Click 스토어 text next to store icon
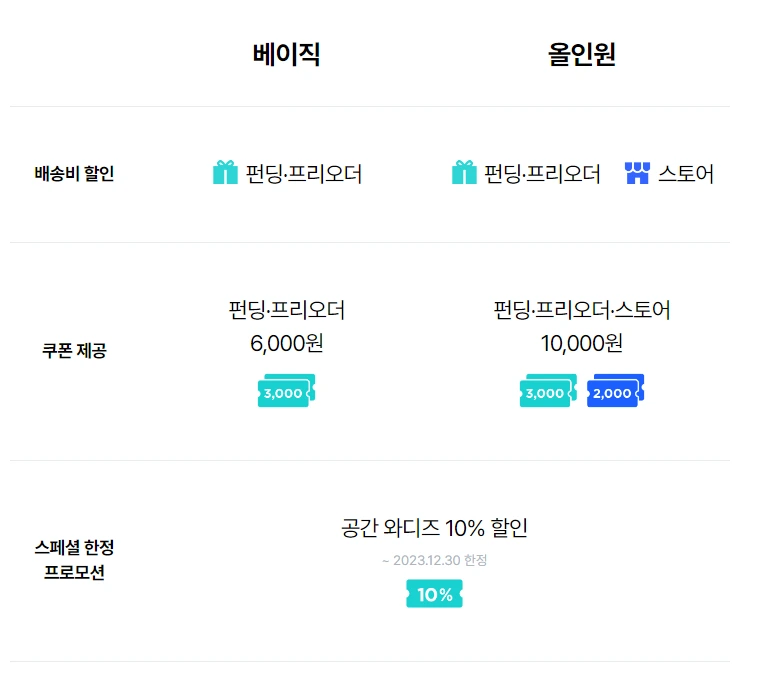The image size is (775, 677). [x=686, y=174]
